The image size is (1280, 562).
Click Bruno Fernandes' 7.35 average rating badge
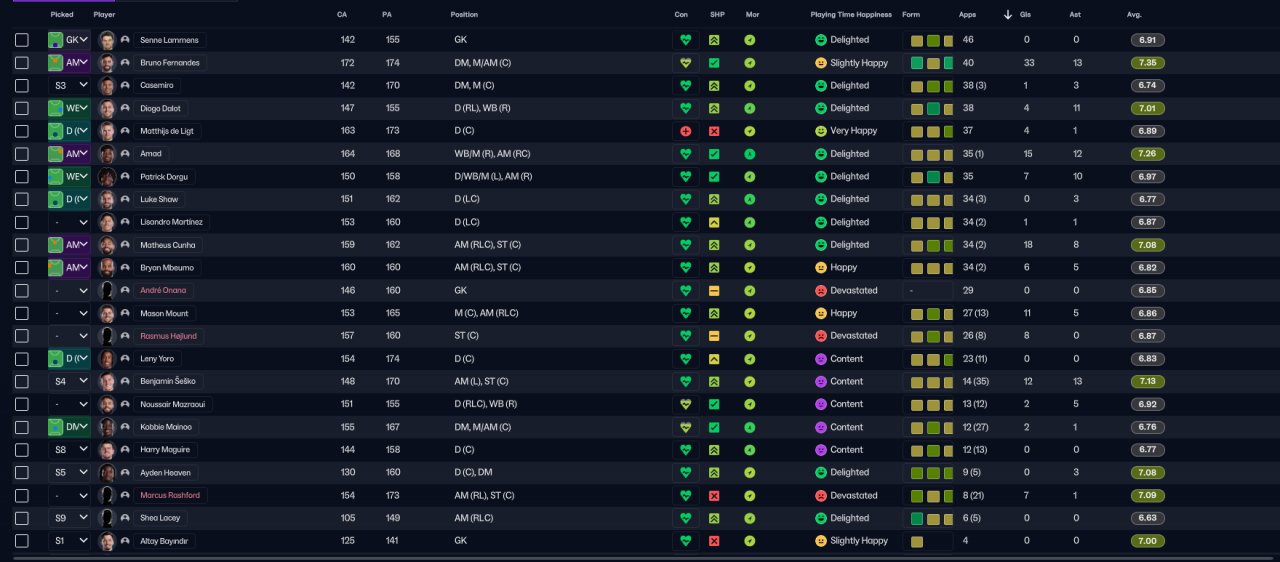[1148, 63]
